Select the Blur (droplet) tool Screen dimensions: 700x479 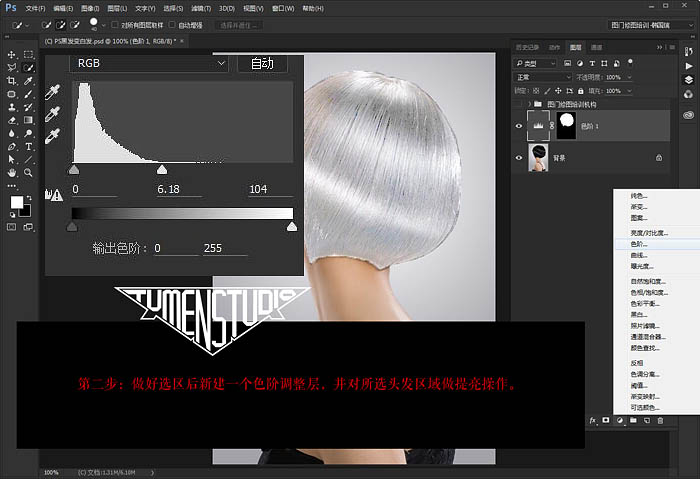point(12,133)
